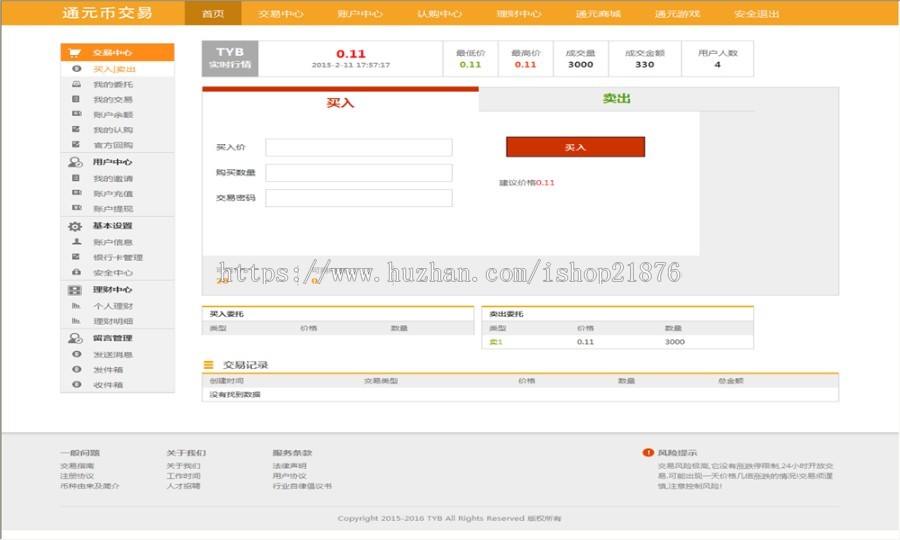Click the person icon next to 账户信息
Image resolution: width=900 pixels, height=540 pixels.
click(76, 242)
